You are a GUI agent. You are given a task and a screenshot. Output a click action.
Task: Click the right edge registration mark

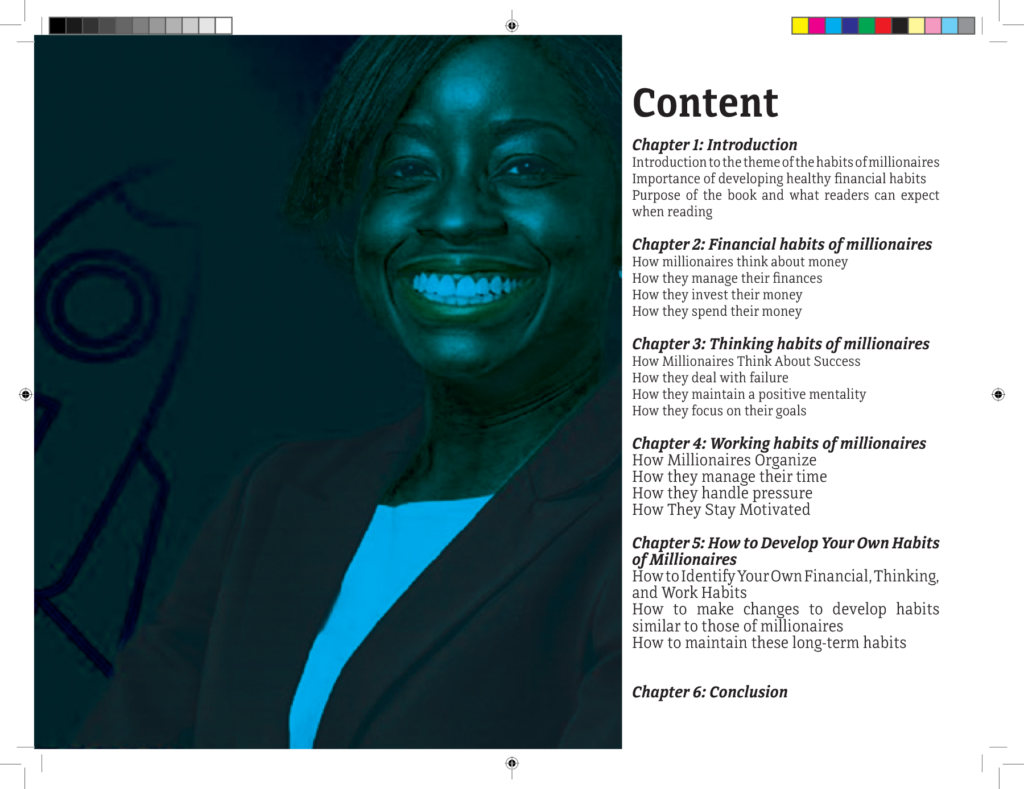(998, 395)
